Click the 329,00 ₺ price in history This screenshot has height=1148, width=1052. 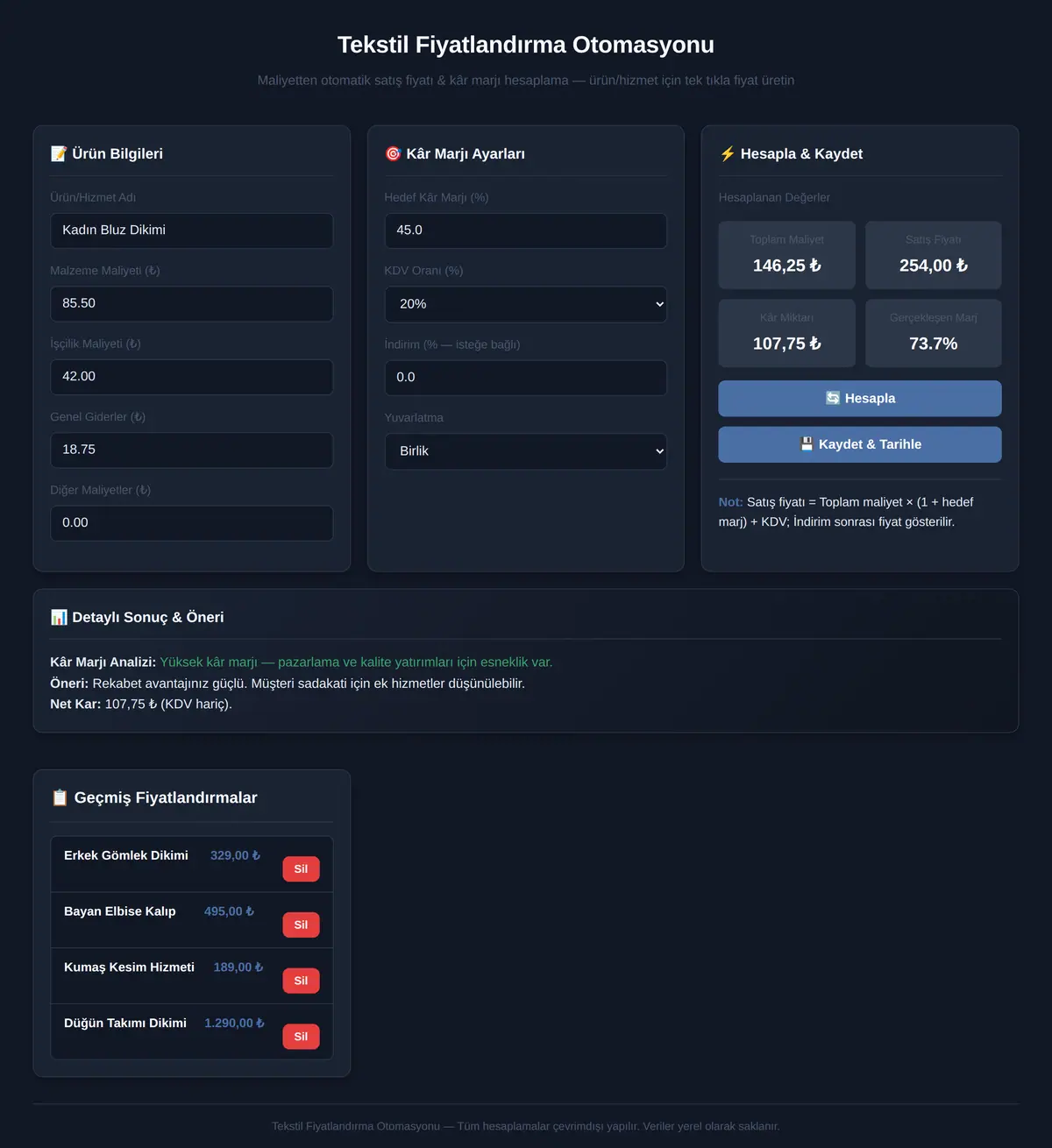(x=236, y=855)
